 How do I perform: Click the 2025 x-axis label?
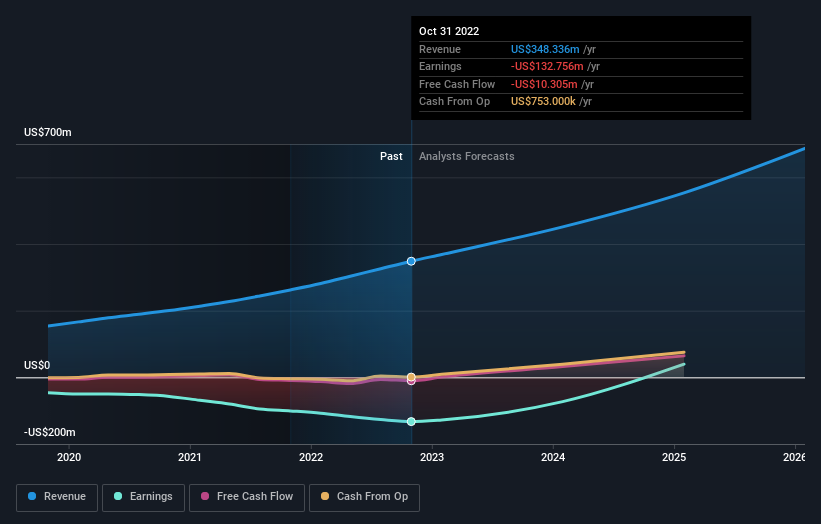pos(674,457)
